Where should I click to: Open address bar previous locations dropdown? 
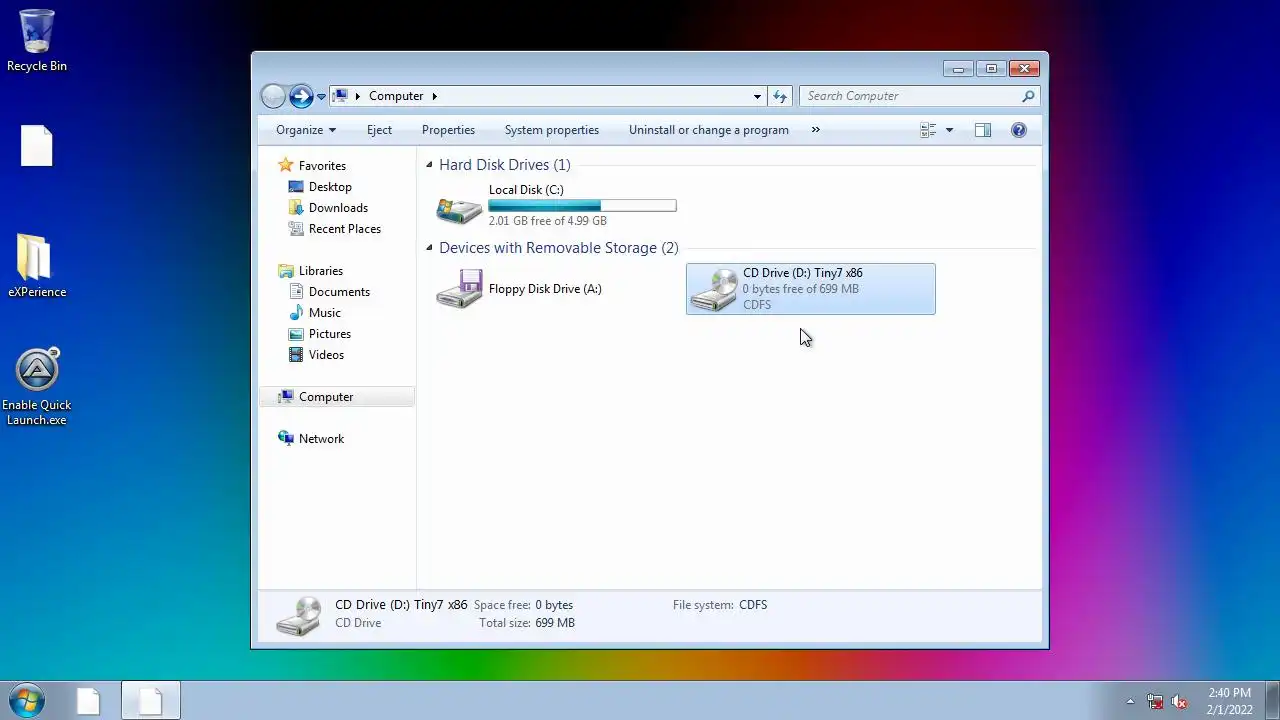pyautogui.click(x=757, y=96)
